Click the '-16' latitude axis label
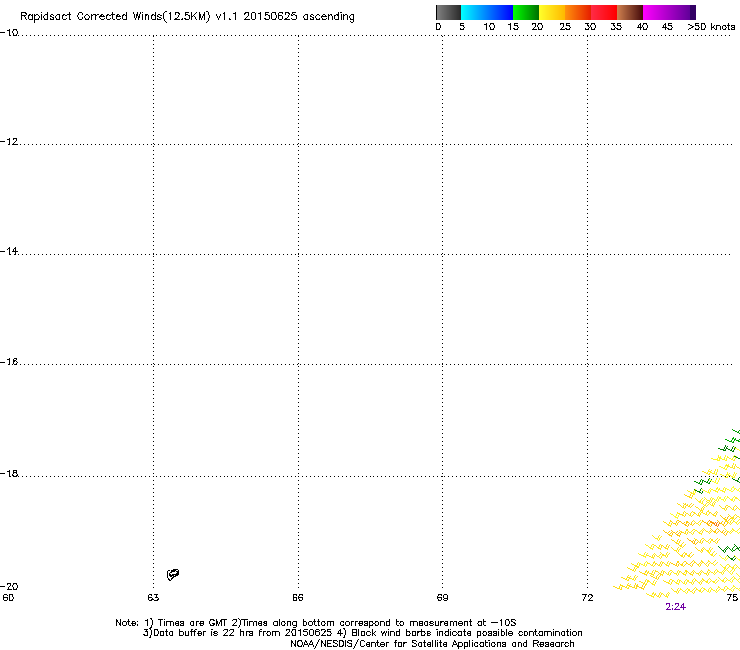This screenshot has width=740, height=650. (x=9, y=362)
